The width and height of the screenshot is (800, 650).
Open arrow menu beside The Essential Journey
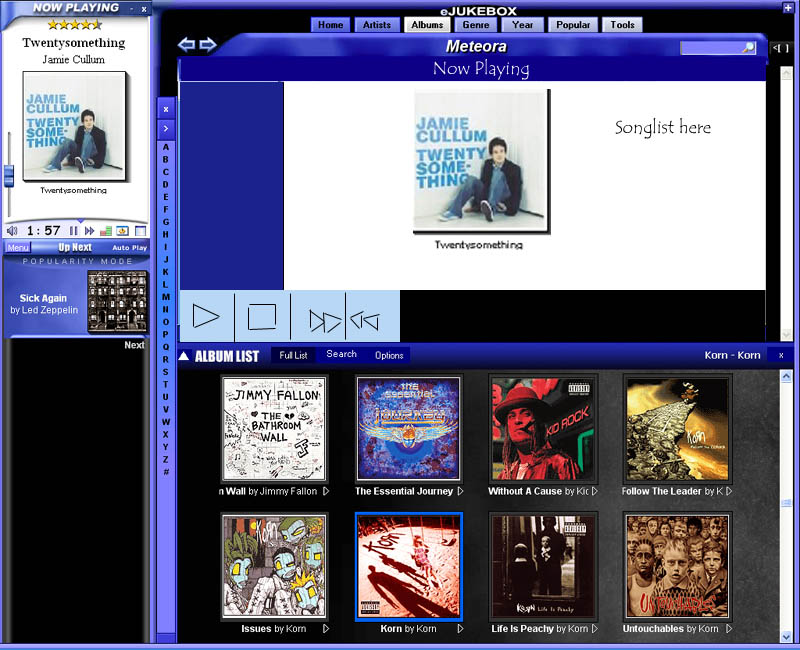(460, 491)
